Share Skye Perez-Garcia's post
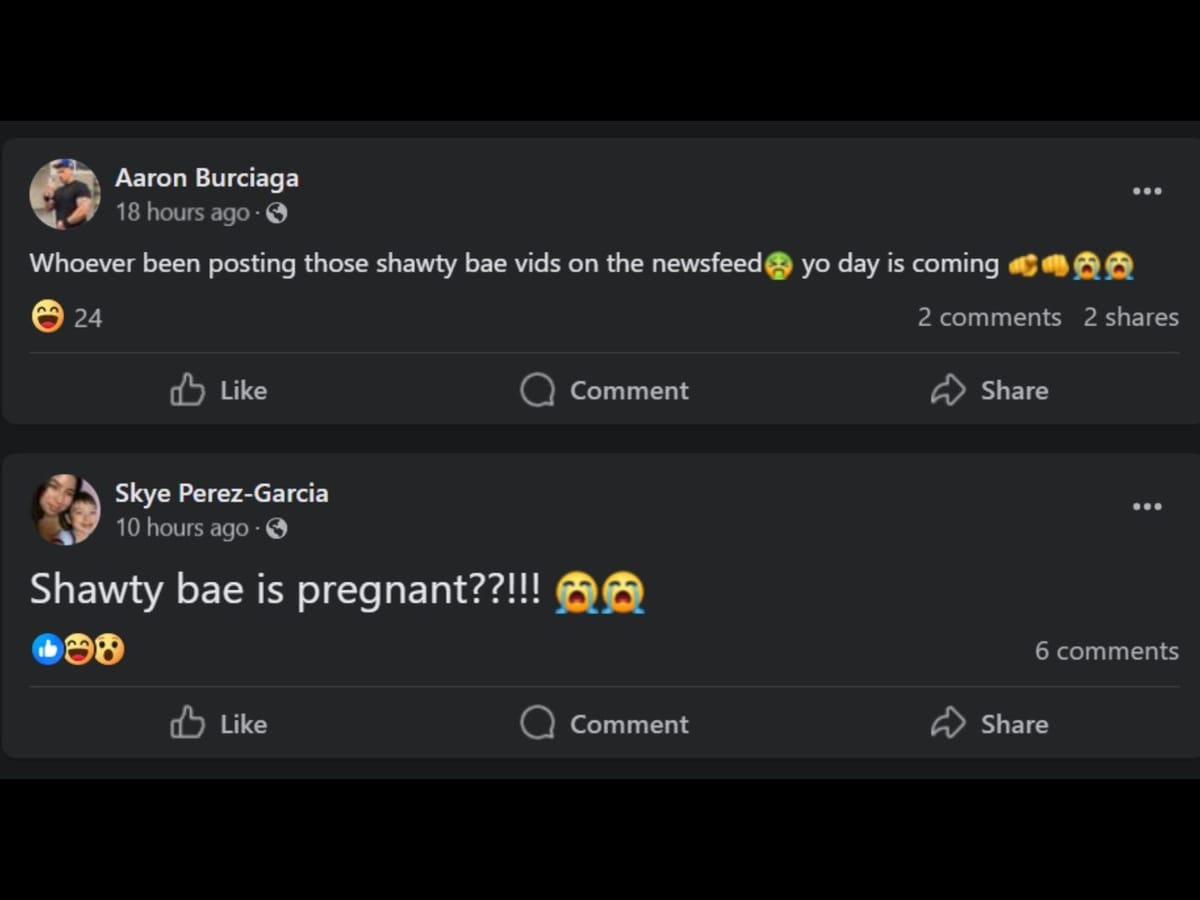The width and height of the screenshot is (1200, 900). 989,723
